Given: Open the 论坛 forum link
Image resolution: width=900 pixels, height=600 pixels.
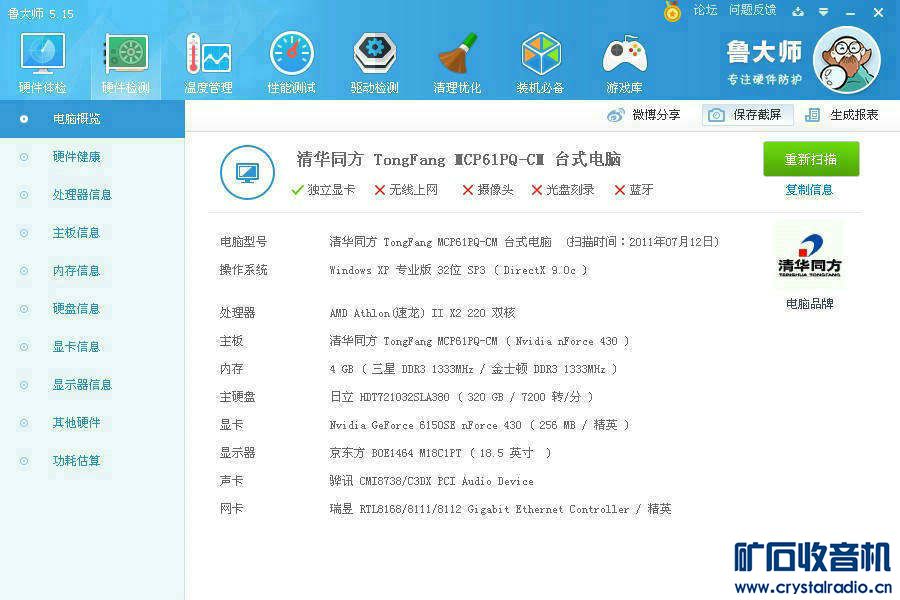Looking at the screenshot, I should coord(705,10).
